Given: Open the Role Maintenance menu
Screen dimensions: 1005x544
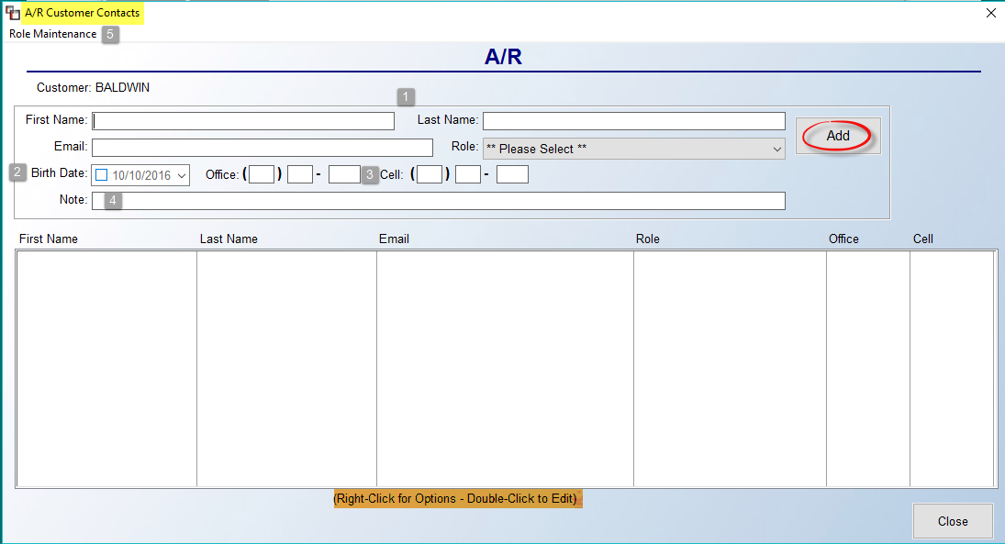Looking at the screenshot, I should tap(53, 34).
